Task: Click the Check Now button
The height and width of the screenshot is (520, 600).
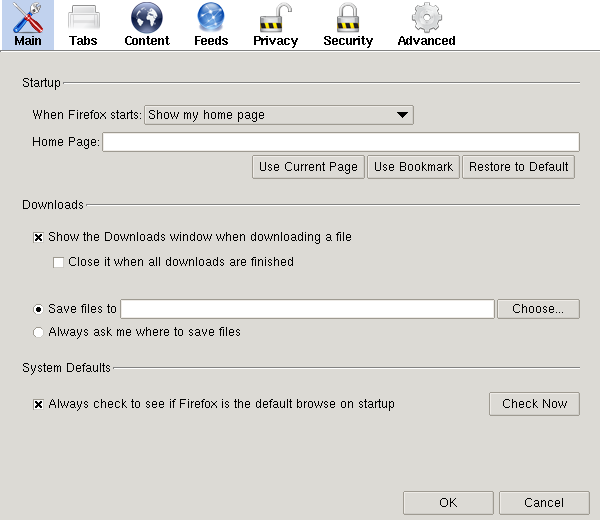Action: pyautogui.click(x=534, y=404)
